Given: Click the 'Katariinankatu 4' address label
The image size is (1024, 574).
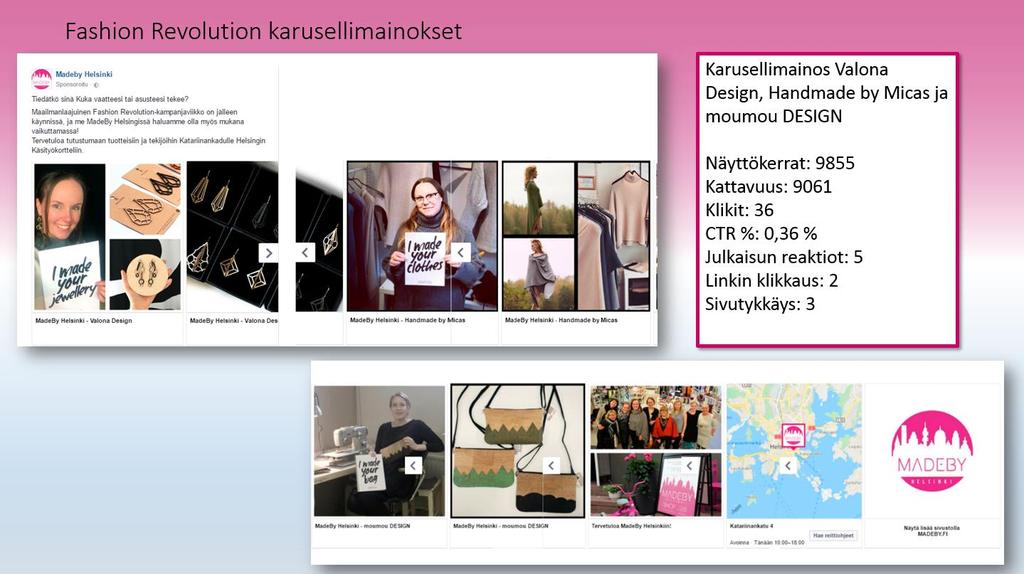Looking at the screenshot, I should pyautogui.click(x=751, y=526).
